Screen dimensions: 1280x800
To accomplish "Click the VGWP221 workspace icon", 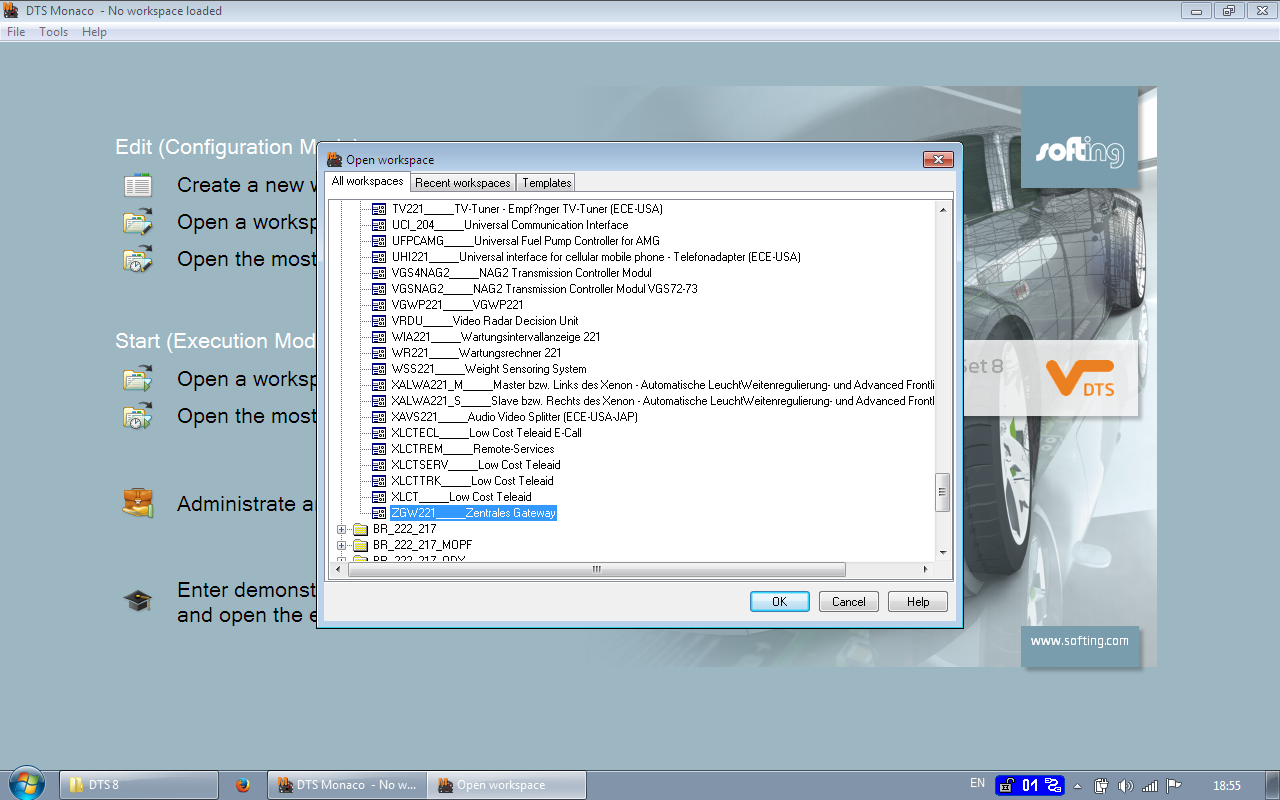I will tap(379, 305).
